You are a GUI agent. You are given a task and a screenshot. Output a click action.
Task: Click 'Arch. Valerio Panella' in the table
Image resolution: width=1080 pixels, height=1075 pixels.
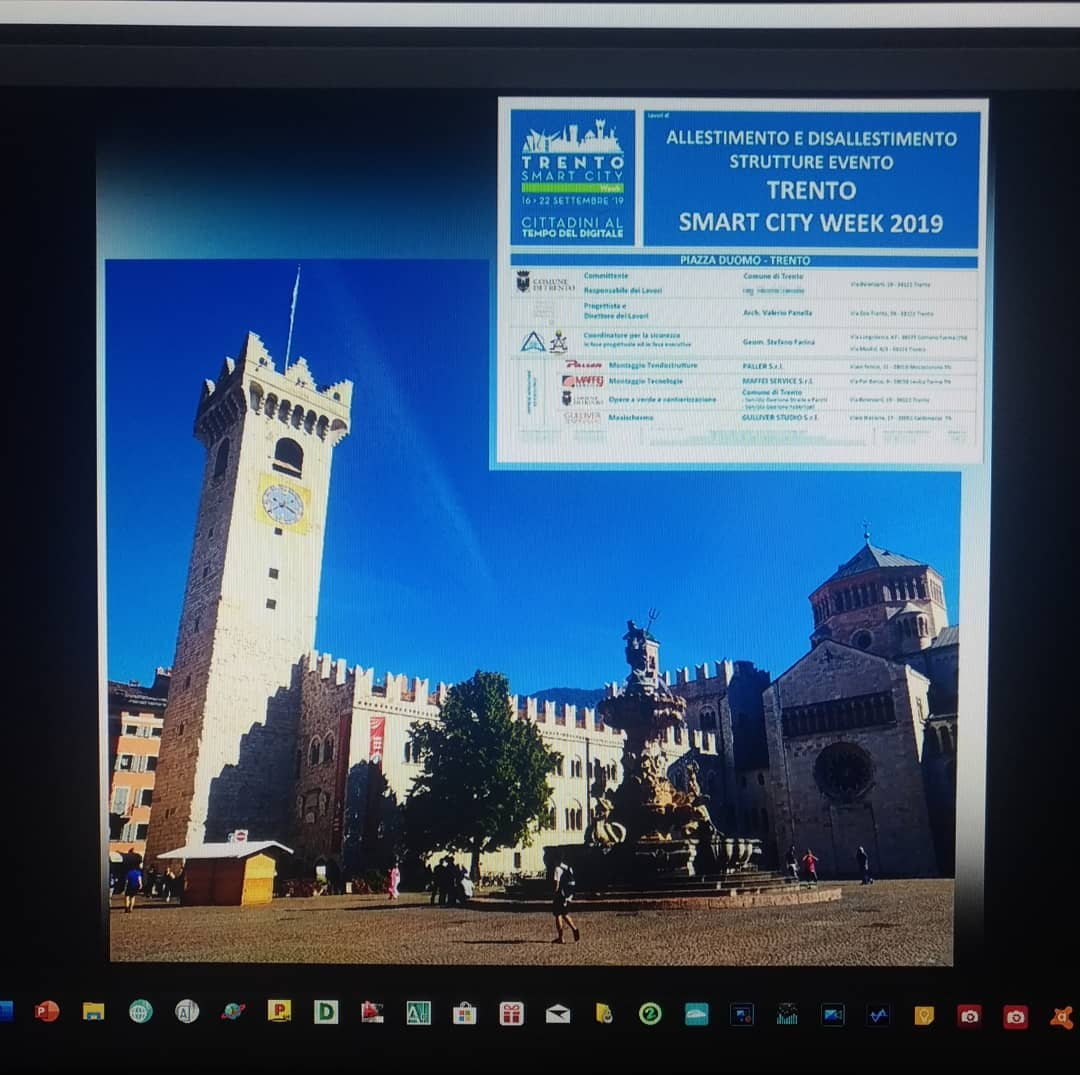[777, 313]
